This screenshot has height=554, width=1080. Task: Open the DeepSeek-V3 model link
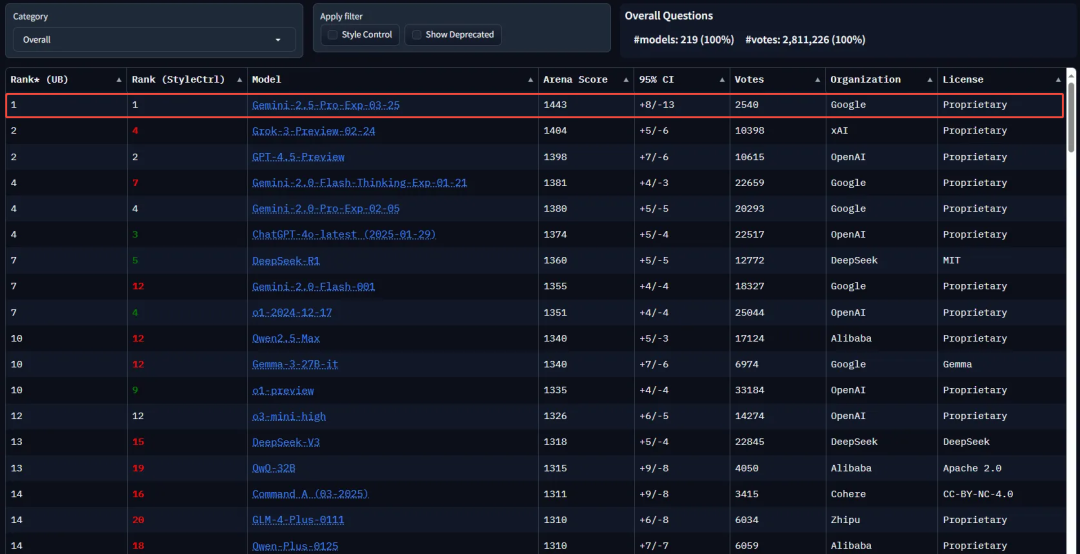[286, 442]
